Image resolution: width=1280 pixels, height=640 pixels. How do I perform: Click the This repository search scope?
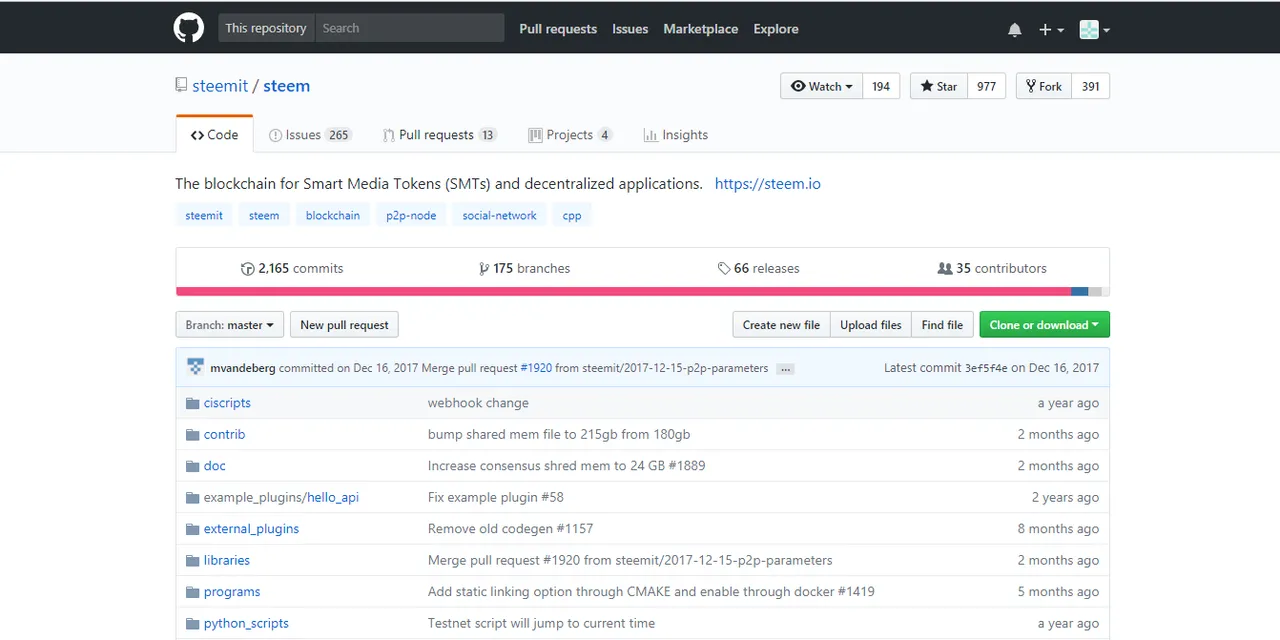[266, 28]
